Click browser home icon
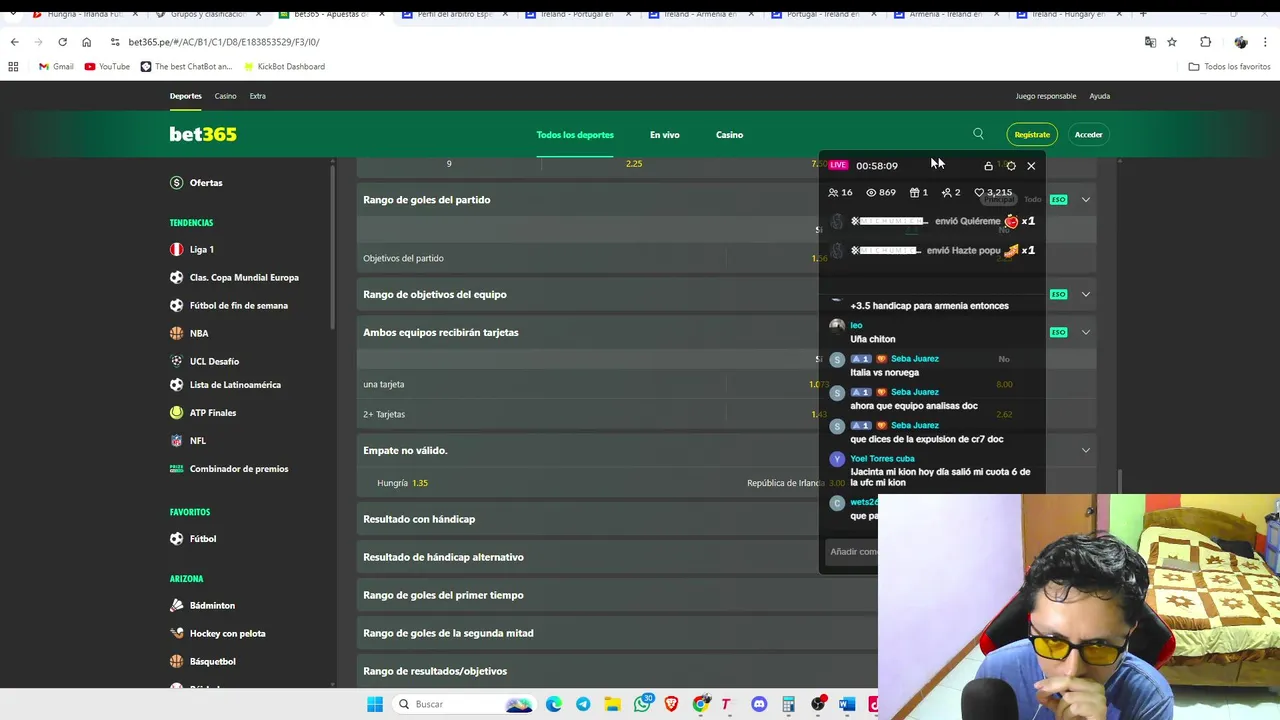 pyautogui.click(x=86, y=42)
